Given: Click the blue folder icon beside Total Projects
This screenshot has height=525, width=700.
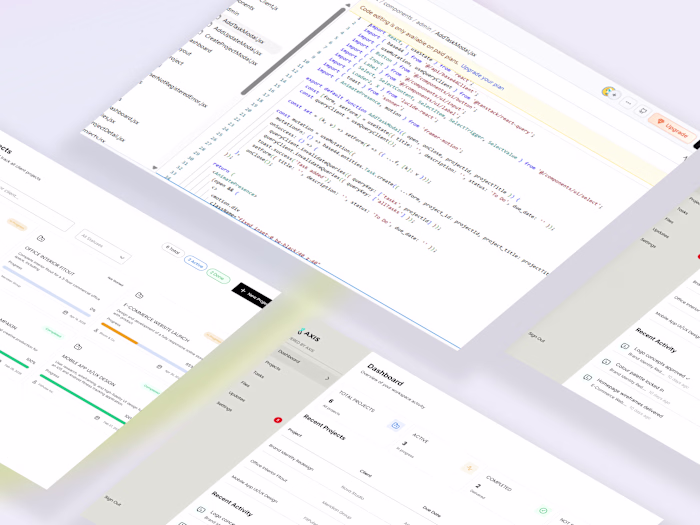Looking at the screenshot, I should [x=395, y=425].
